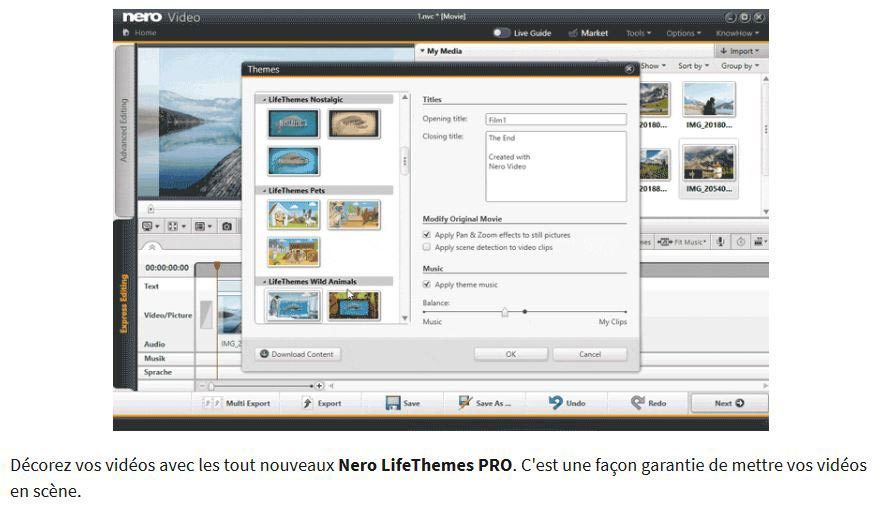Open the Tools menu
The height and width of the screenshot is (521, 889).
point(638,33)
